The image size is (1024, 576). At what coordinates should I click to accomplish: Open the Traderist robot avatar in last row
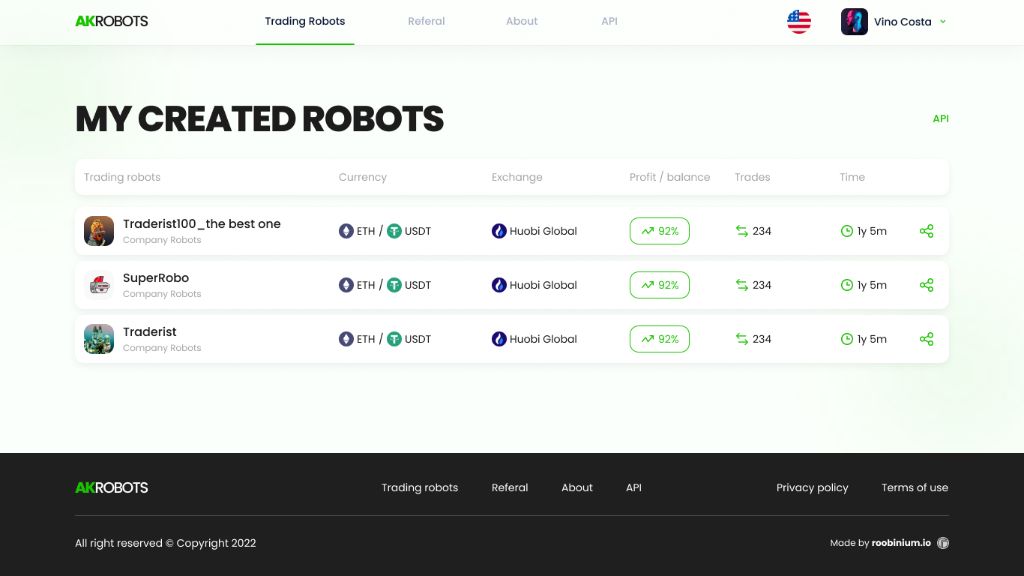(99, 340)
